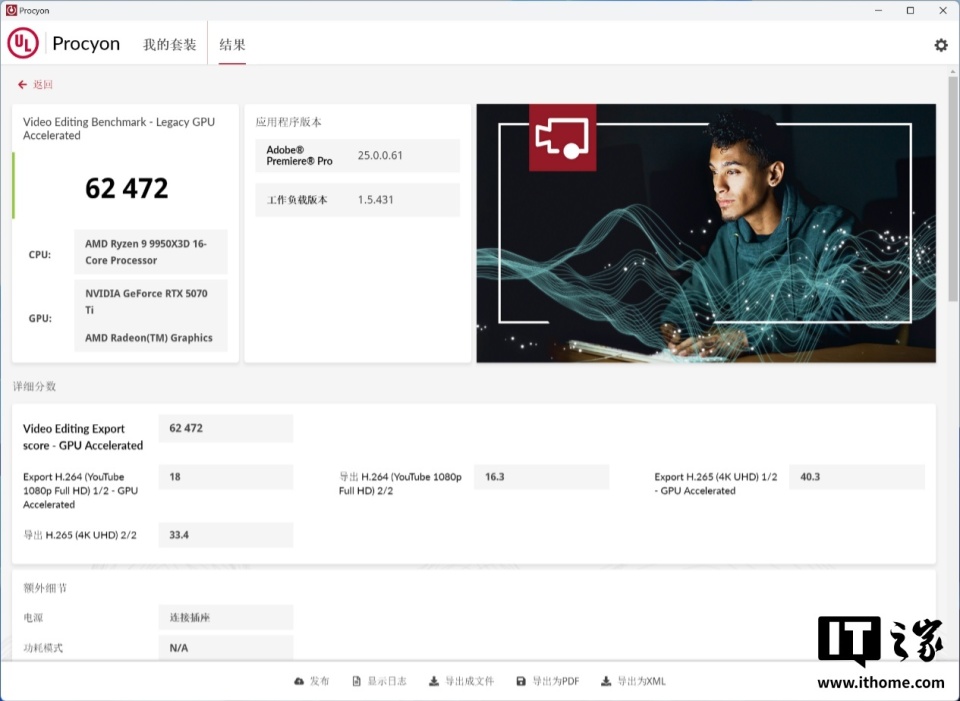Viewport: 960px width, 701px height.
Task: Open the settings gear in the top-right corner
Action: pos(940,44)
